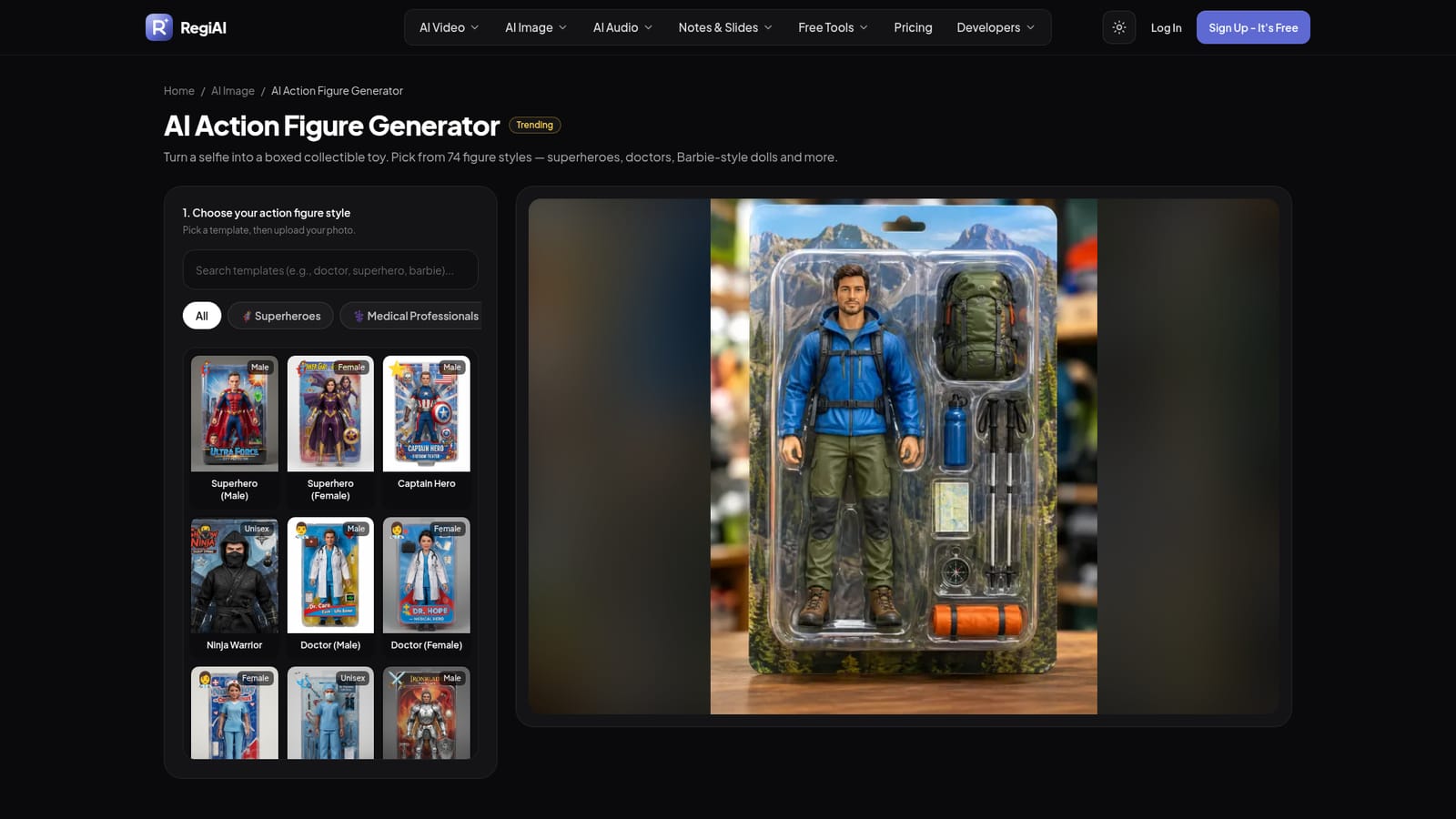
Task: Pick the Female nurse in blue scrubs template
Action: [235, 713]
